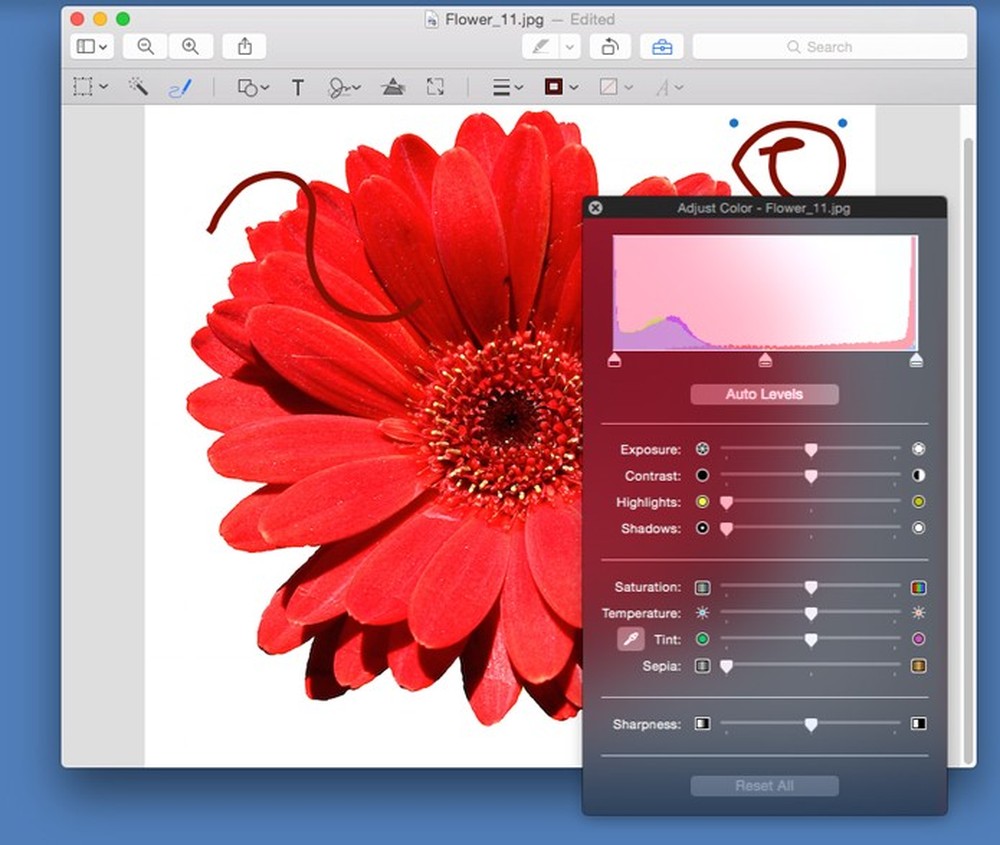
Task: Click the Auto Levels button
Action: tap(764, 394)
